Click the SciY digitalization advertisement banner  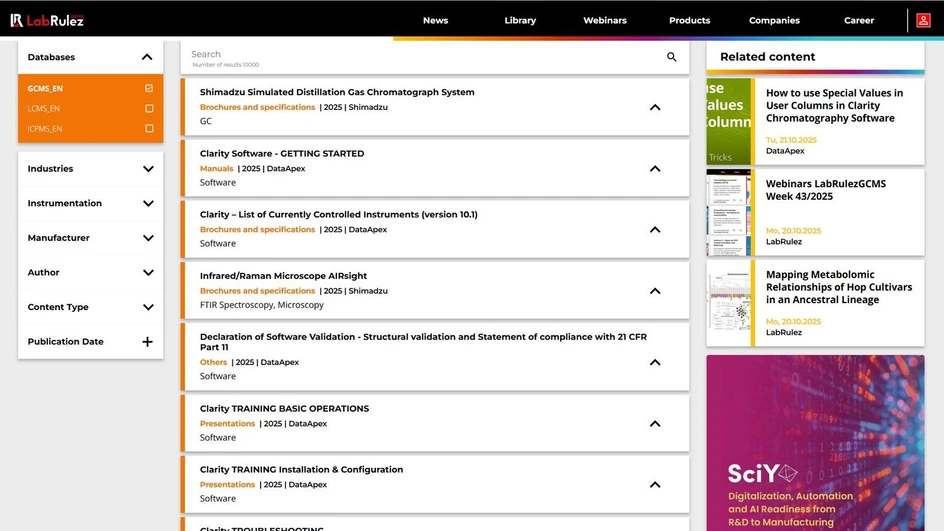[815, 443]
